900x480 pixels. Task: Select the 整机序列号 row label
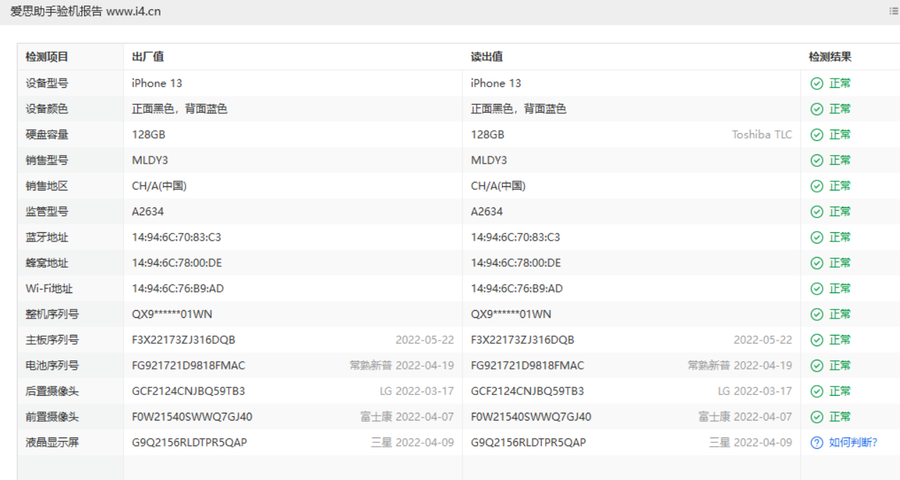tap(52, 314)
